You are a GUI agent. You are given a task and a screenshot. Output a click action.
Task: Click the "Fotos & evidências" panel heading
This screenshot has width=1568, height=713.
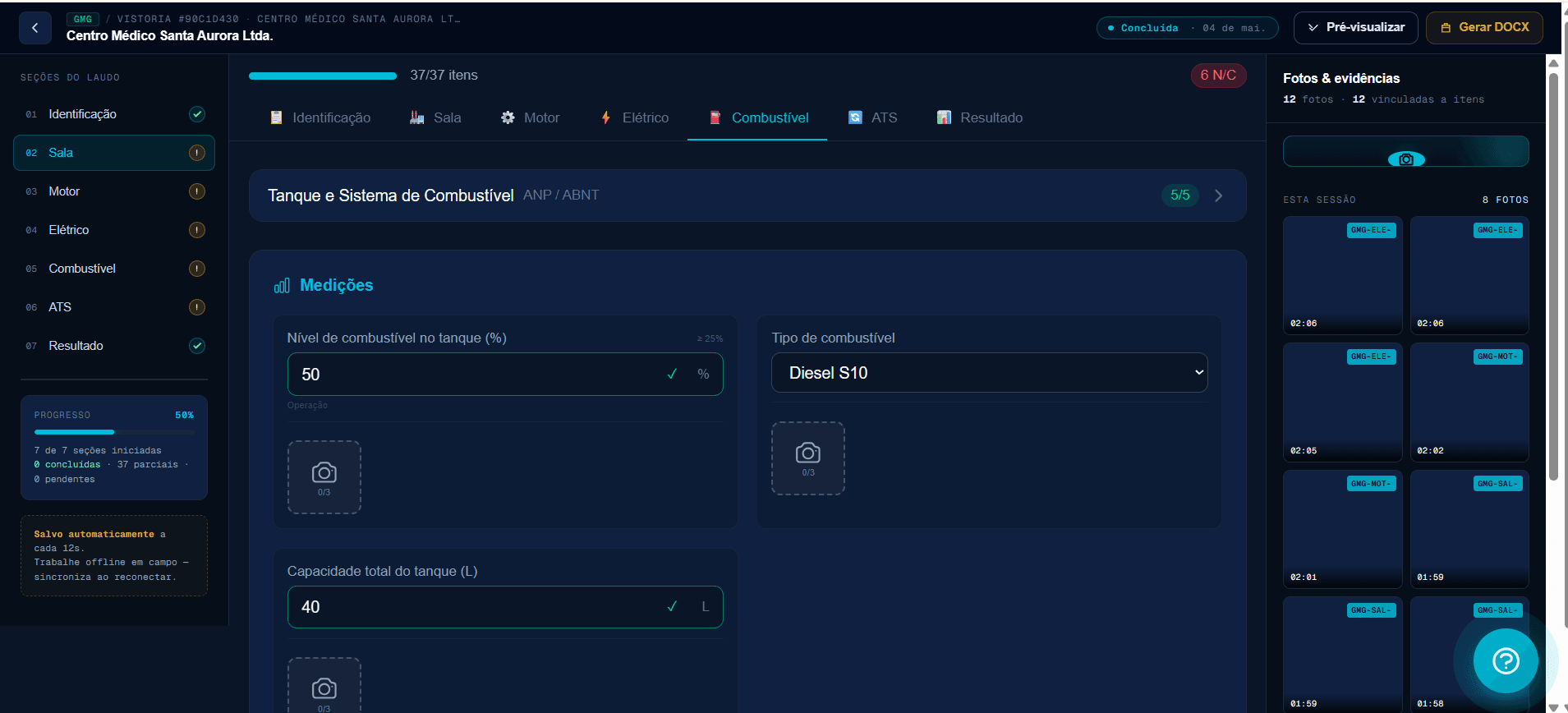click(x=1341, y=78)
